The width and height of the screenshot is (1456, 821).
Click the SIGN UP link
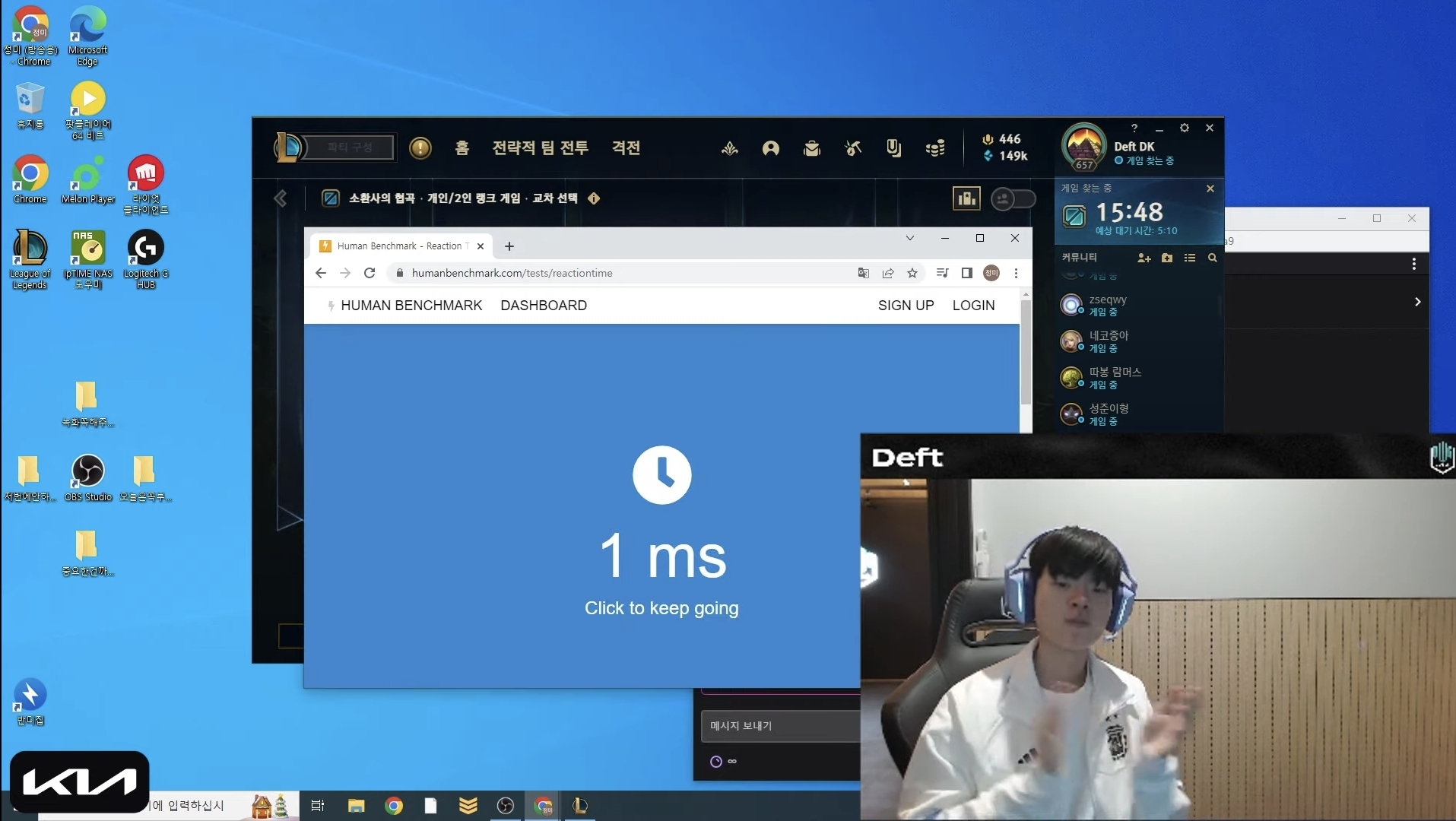(x=906, y=306)
